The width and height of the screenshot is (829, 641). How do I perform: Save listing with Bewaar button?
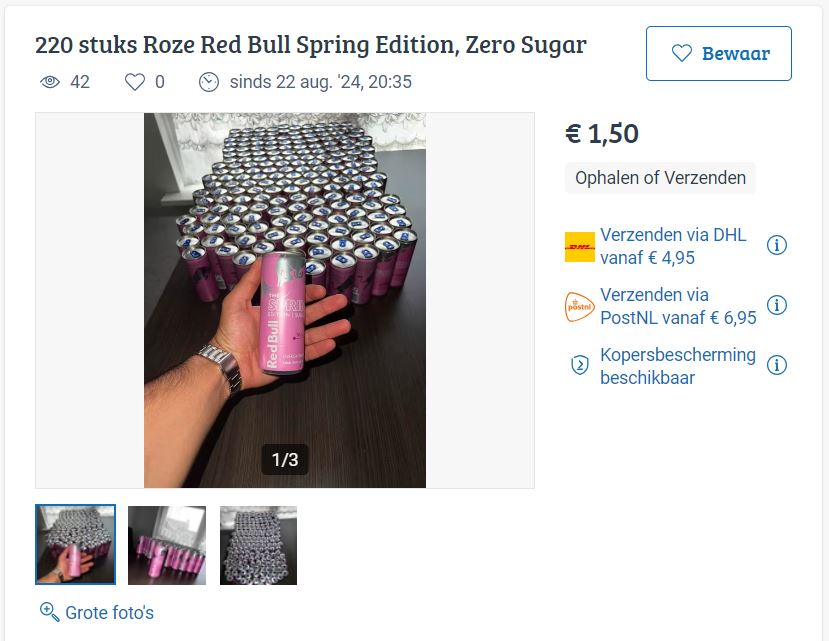[x=718, y=54]
